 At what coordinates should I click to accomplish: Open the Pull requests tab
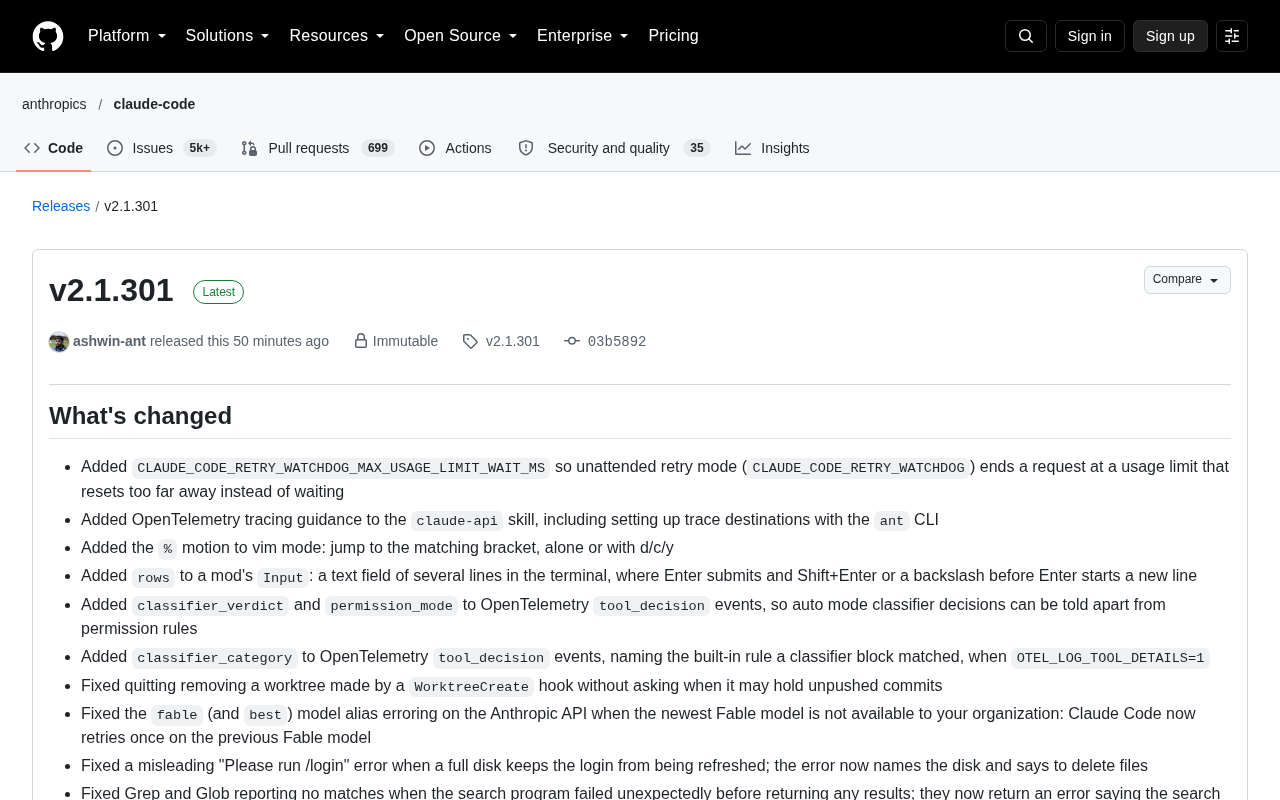pyautogui.click(x=318, y=148)
